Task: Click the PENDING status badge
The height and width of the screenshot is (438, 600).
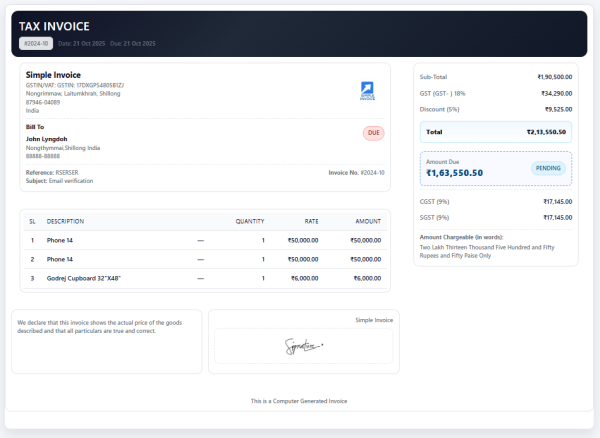Action: 547,168
